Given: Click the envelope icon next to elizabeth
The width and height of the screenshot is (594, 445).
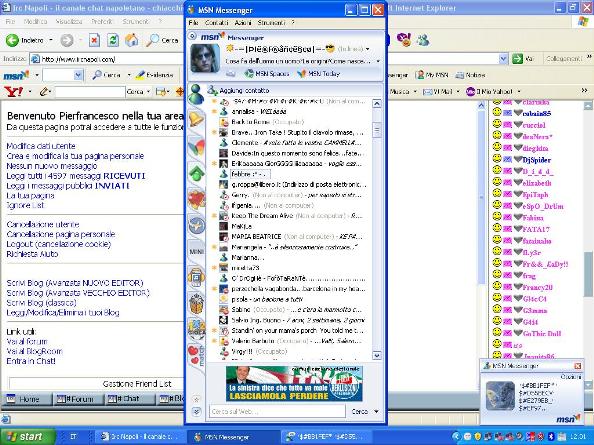Looking at the screenshot, I should 507,183.
